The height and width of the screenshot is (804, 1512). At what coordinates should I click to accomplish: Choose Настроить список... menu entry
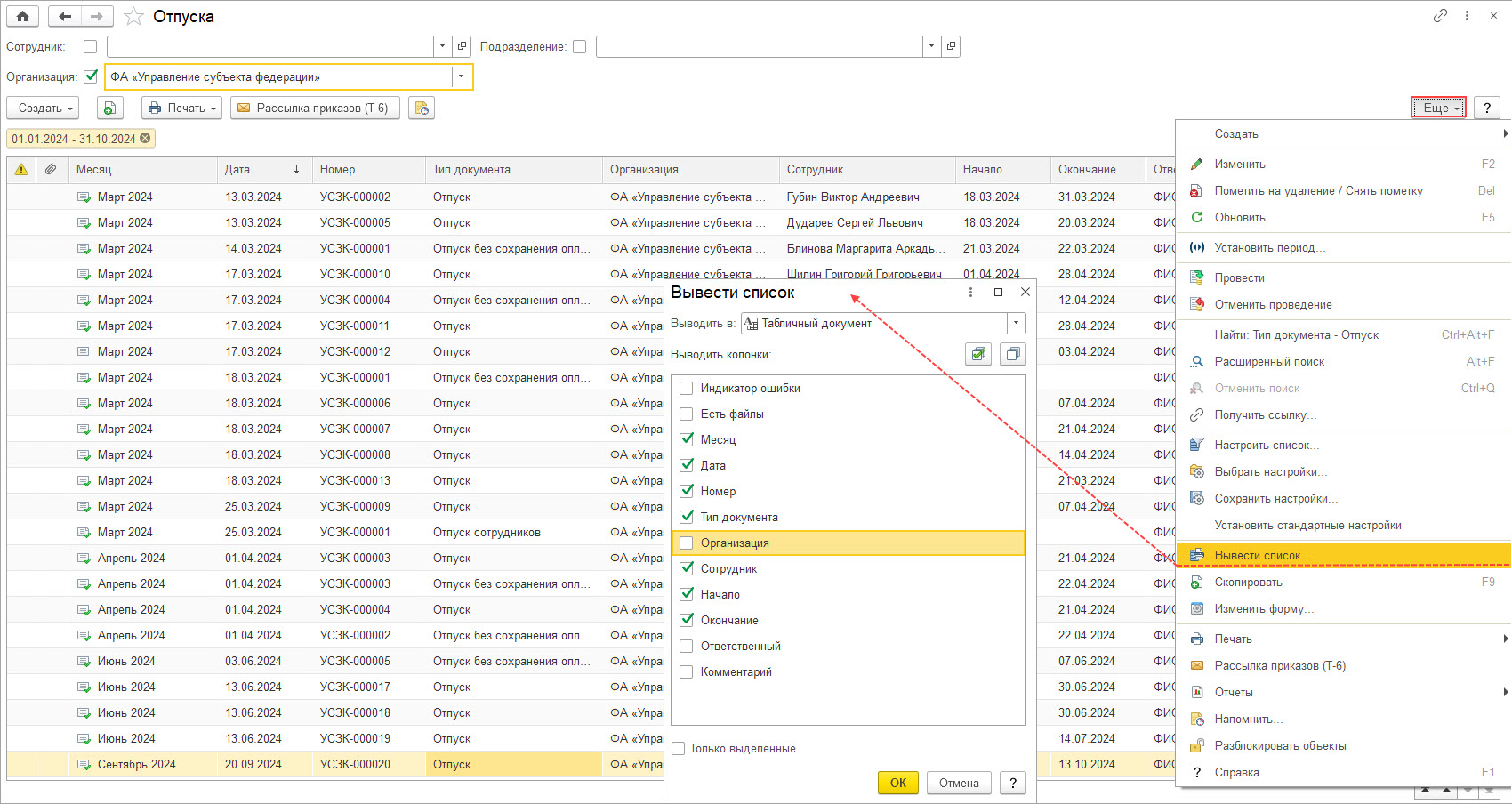pos(1343,446)
